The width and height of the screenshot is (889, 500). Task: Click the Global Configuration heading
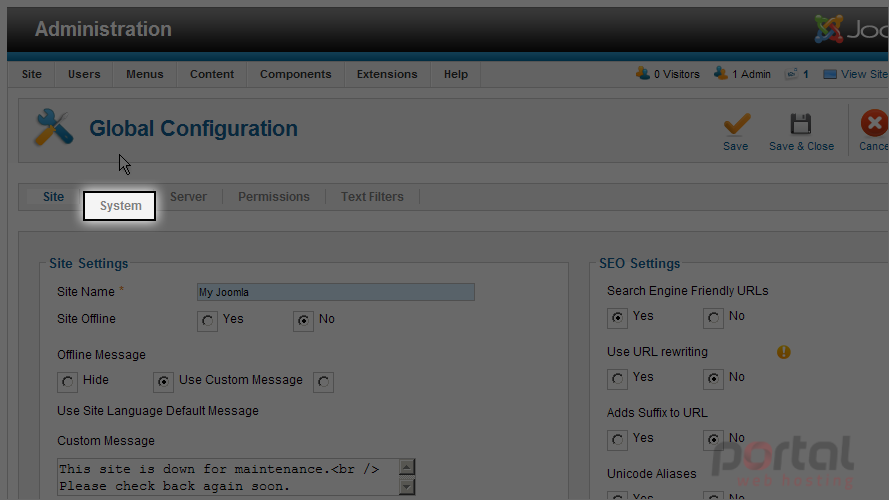pyautogui.click(x=193, y=129)
